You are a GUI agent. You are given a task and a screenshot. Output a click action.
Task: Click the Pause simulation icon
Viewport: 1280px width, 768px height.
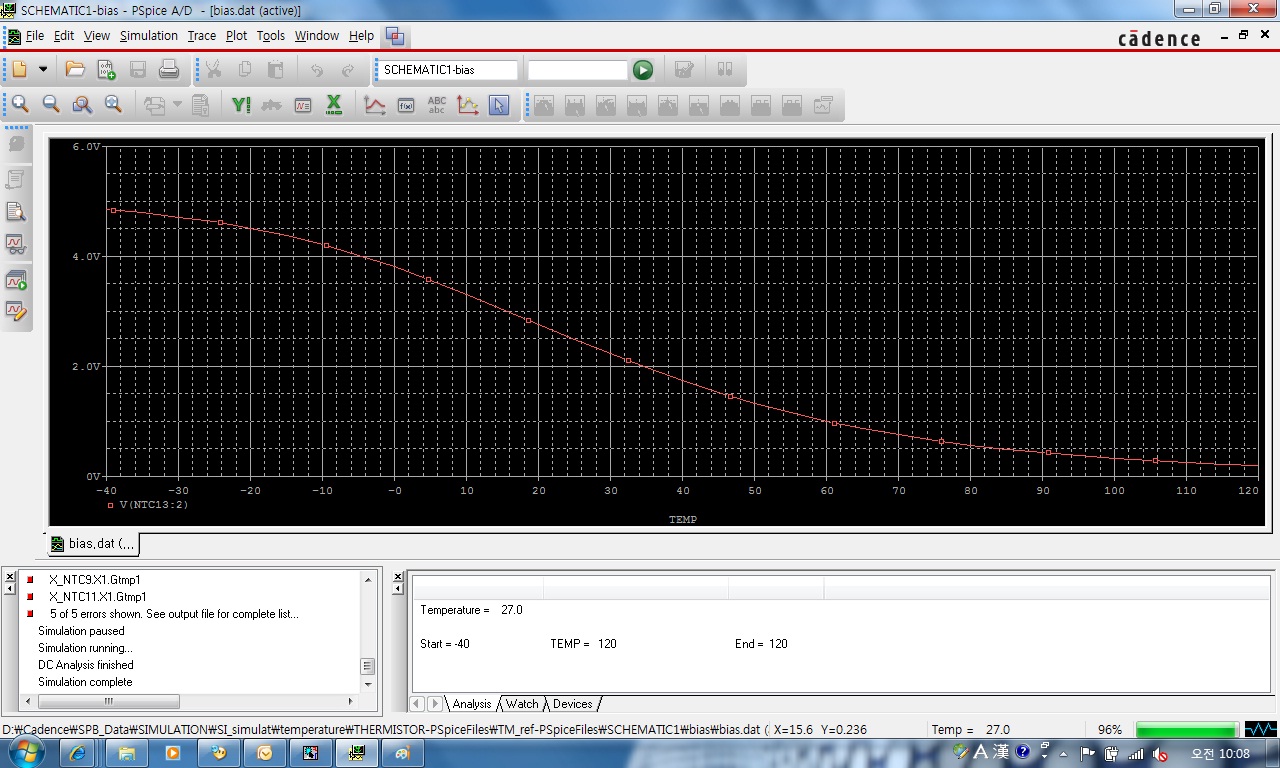click(726, 70)
